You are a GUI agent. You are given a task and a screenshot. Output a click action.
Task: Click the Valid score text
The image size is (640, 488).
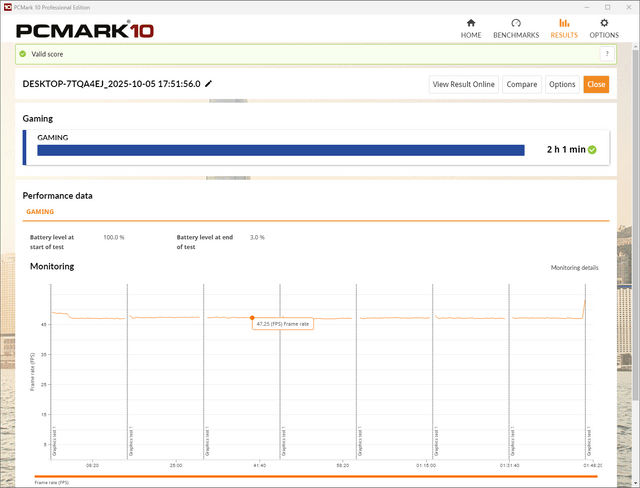[x=47, y=54]
